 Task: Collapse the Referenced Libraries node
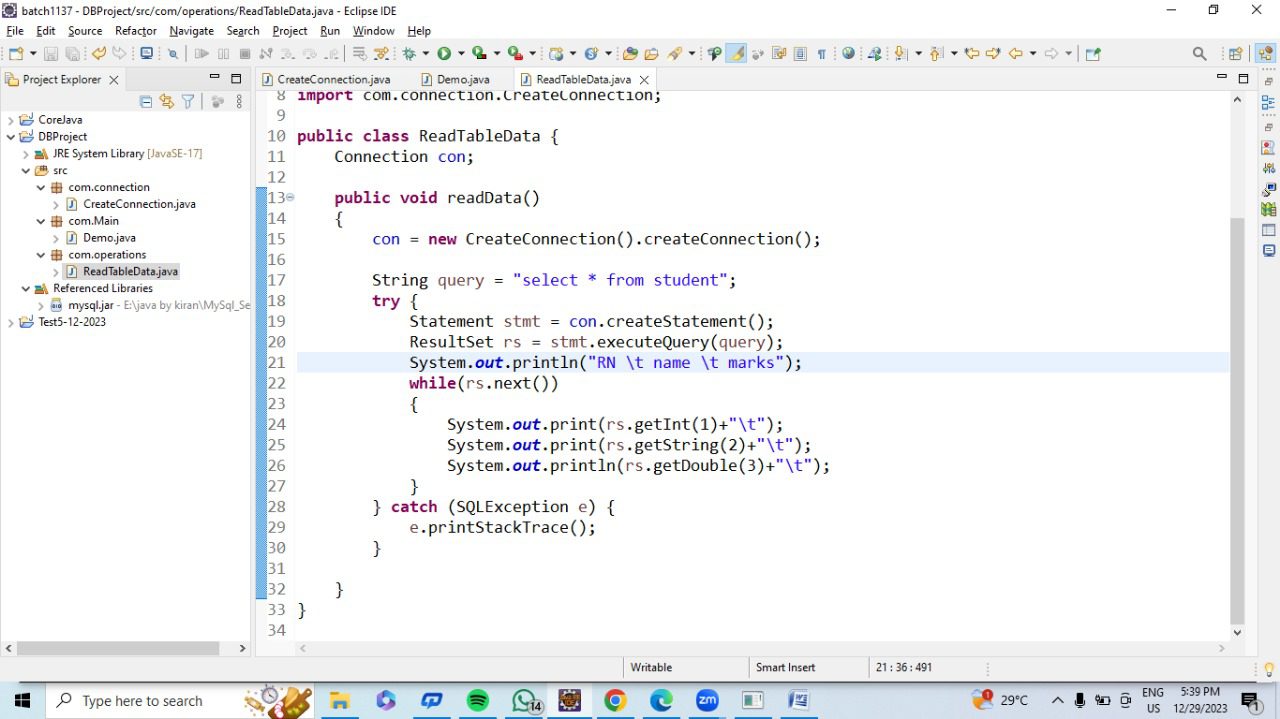click(x=26, y=288)
